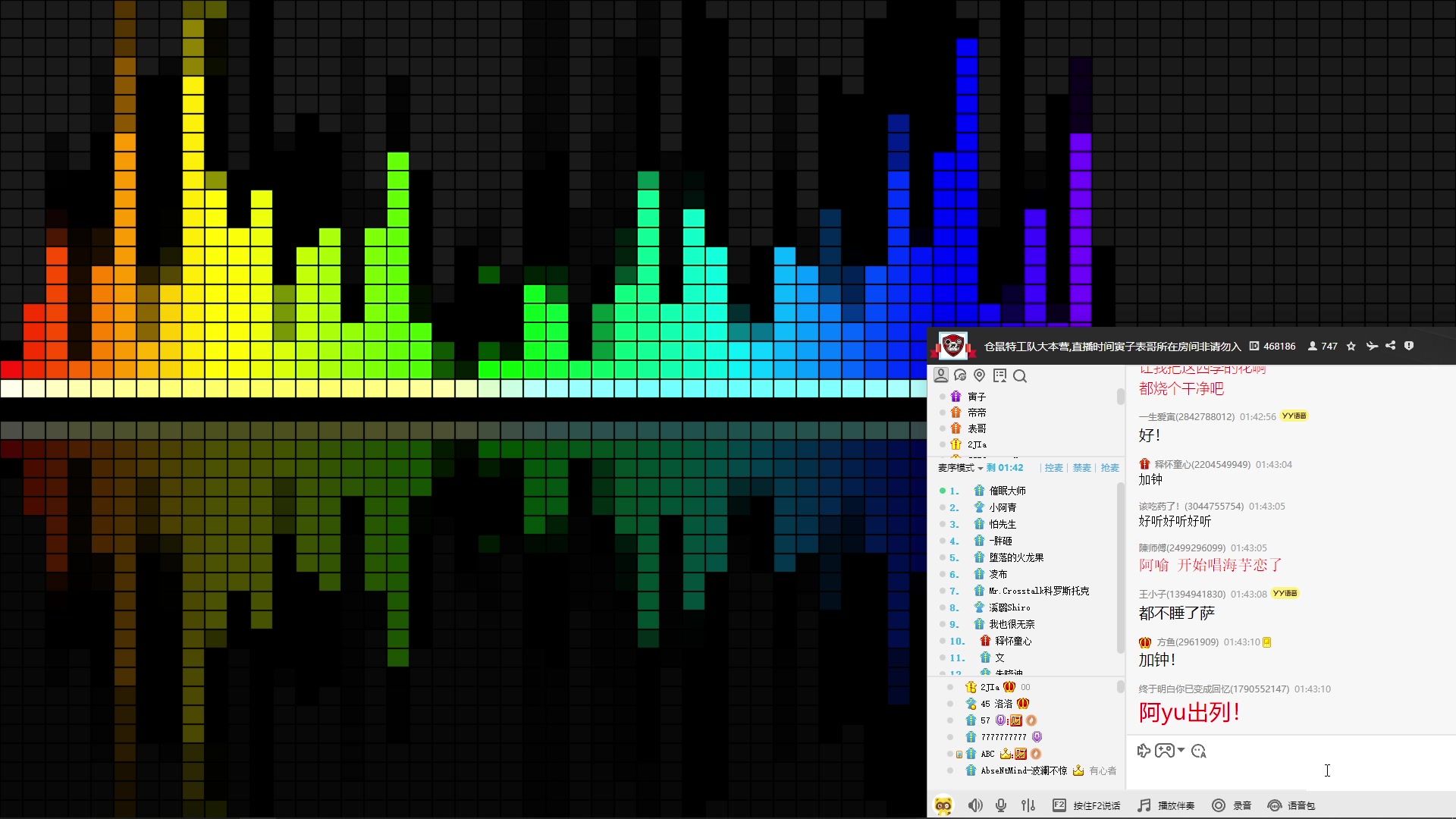Image resolution: width=1456 pixels, height=819 pixels.
Task: Open sender 释怀童心(2204549949) in chat
Action: tap(1203, 464)
